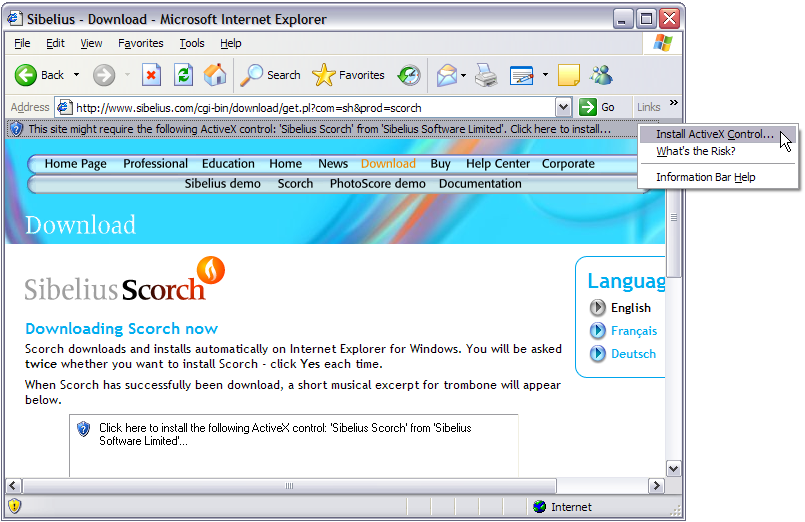Refresh the page with green arrows icon
Image resolution: width=805 pixels, height=522 pixels.
tap(183, 75)
